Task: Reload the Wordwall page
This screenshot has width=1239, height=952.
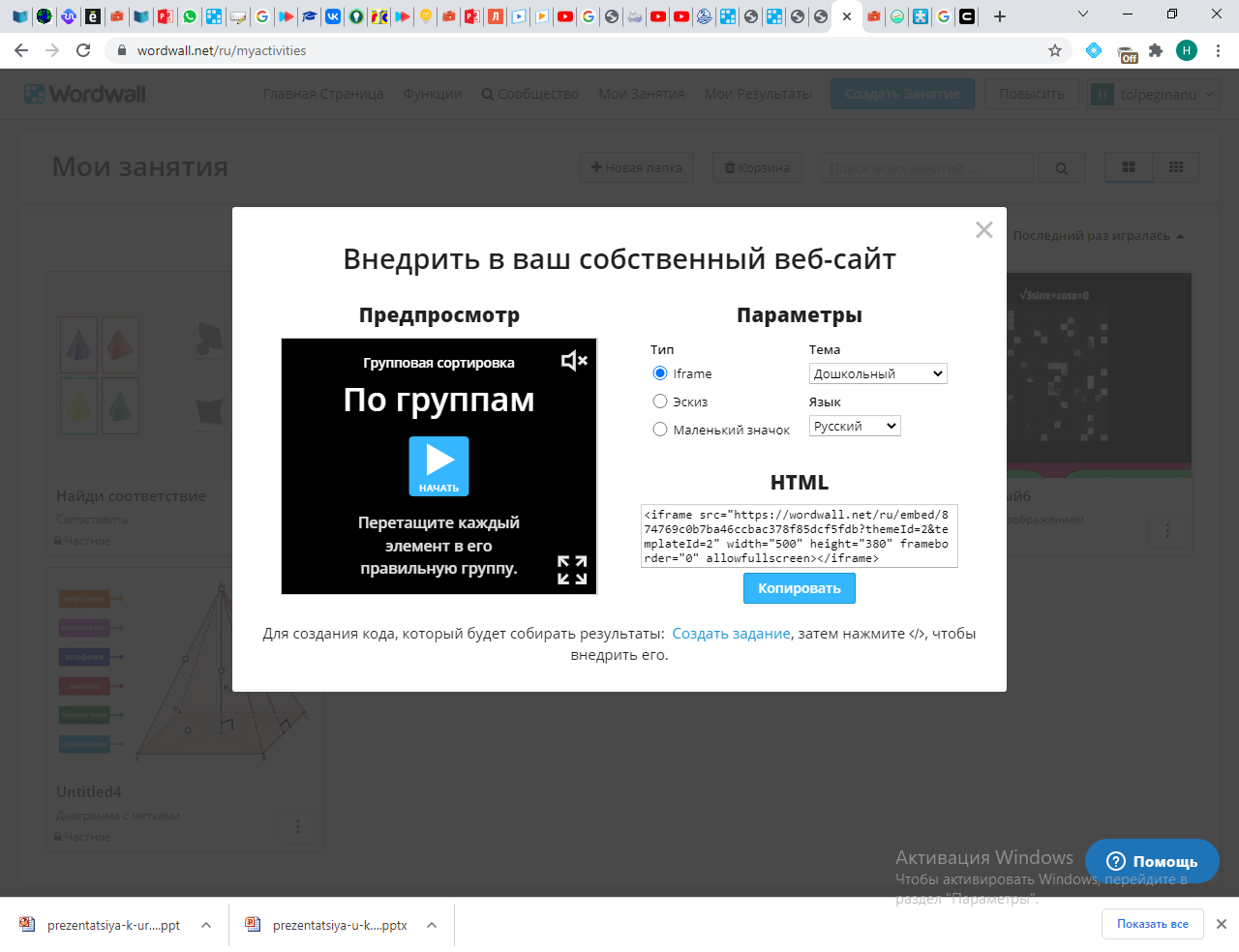Action: (83, 50)
